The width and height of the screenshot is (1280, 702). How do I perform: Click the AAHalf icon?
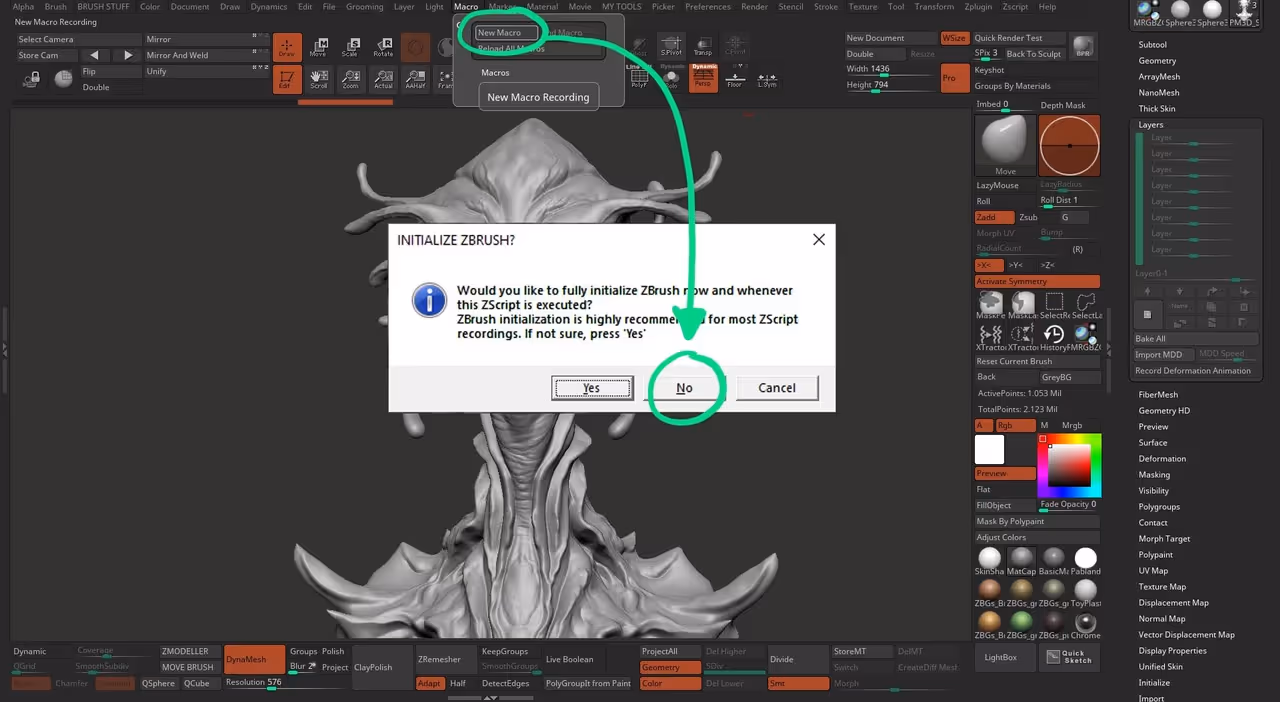point(415,79)
